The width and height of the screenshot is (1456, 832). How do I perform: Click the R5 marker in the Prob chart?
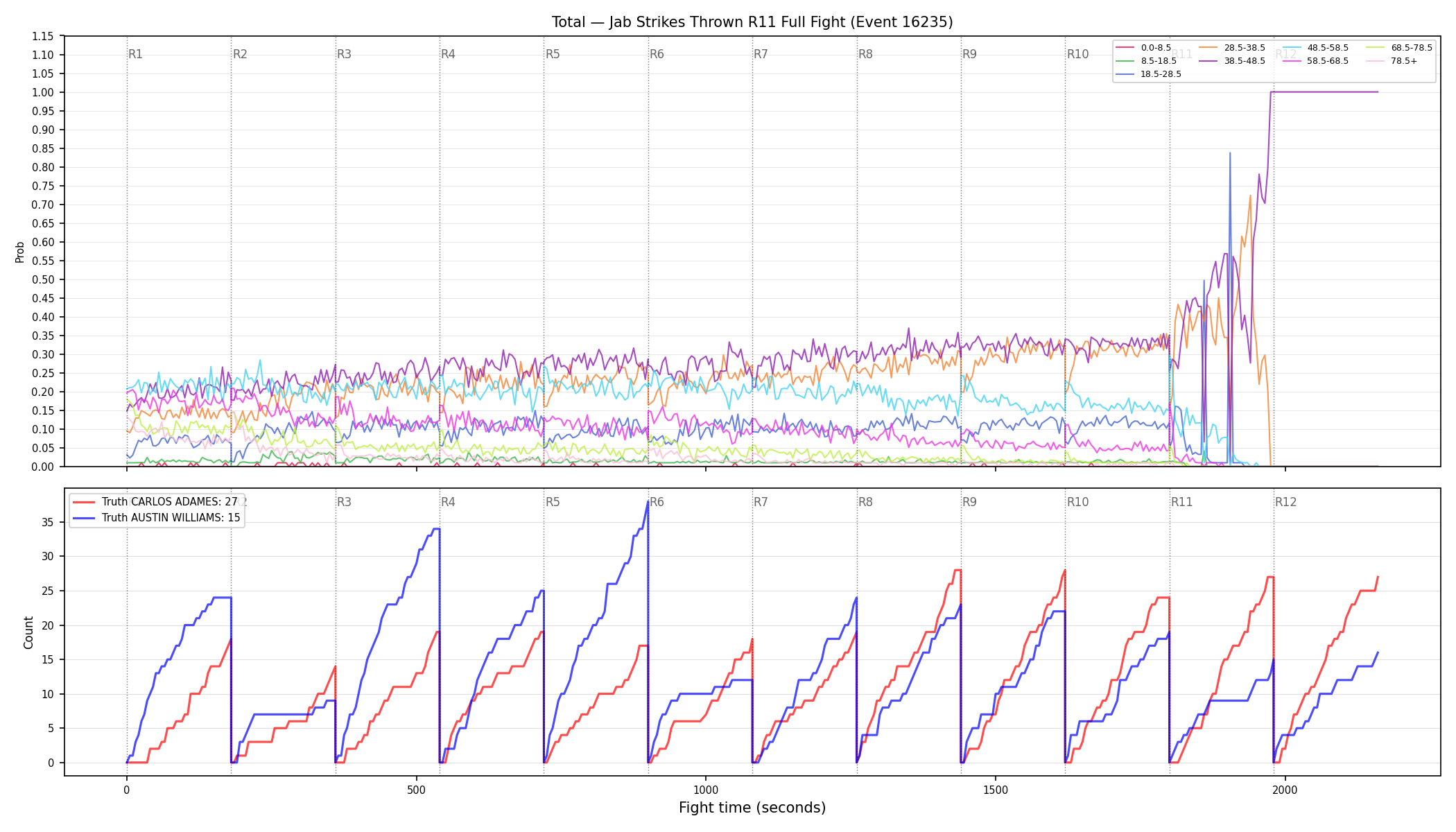coord(553,54)
